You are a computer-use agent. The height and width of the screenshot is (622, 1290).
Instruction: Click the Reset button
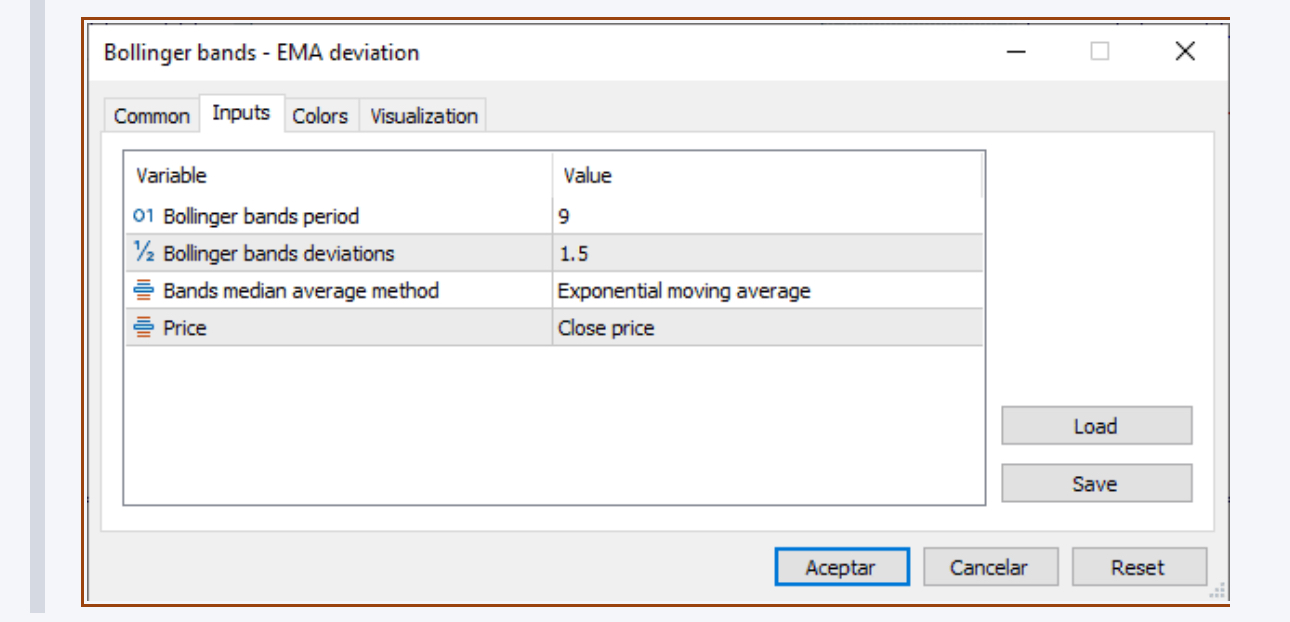[x=1138, y=567]
